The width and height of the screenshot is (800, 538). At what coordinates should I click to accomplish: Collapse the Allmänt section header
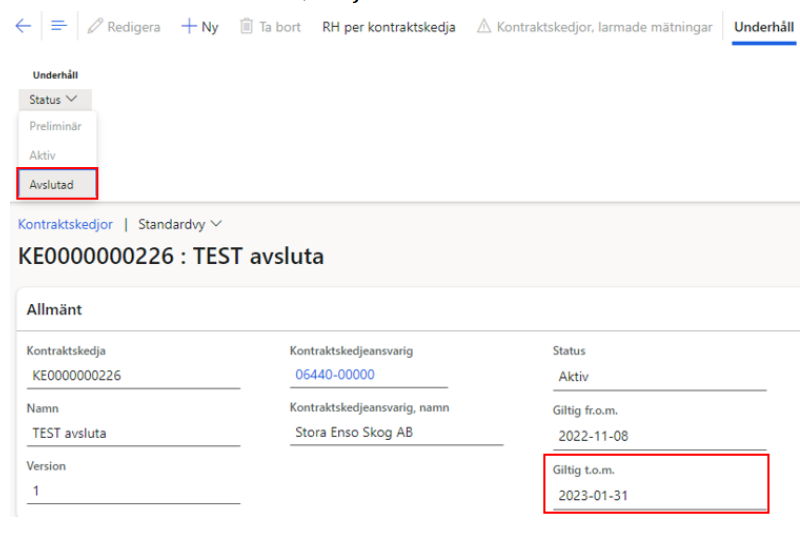pos(54,310)
